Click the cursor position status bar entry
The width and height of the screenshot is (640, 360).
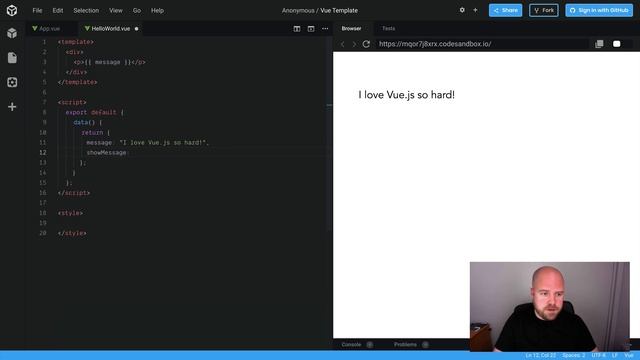point(540,355)
